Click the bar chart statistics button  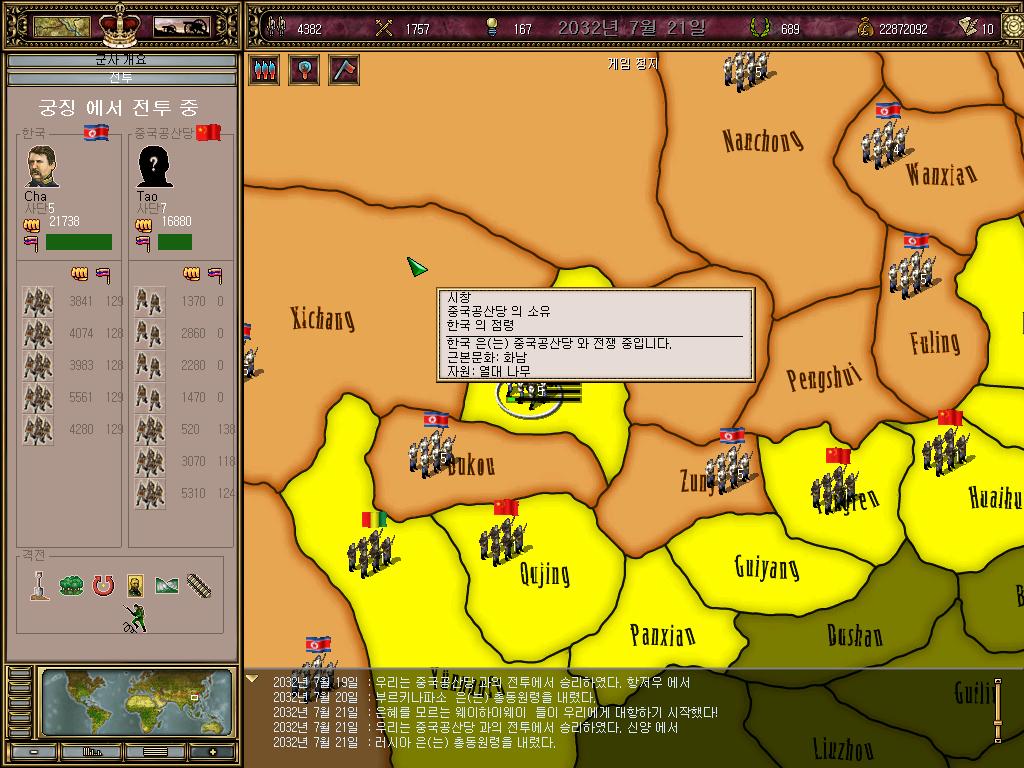pyautogui.click(x=92, y=752)
